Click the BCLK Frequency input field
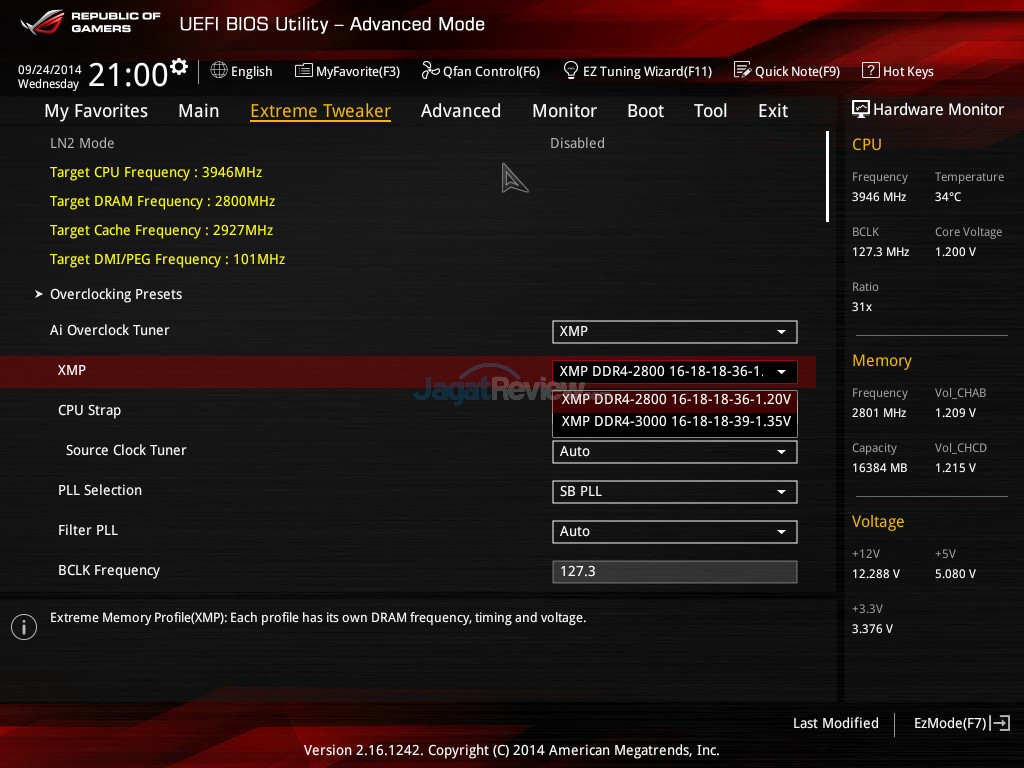 pos(674,572)
